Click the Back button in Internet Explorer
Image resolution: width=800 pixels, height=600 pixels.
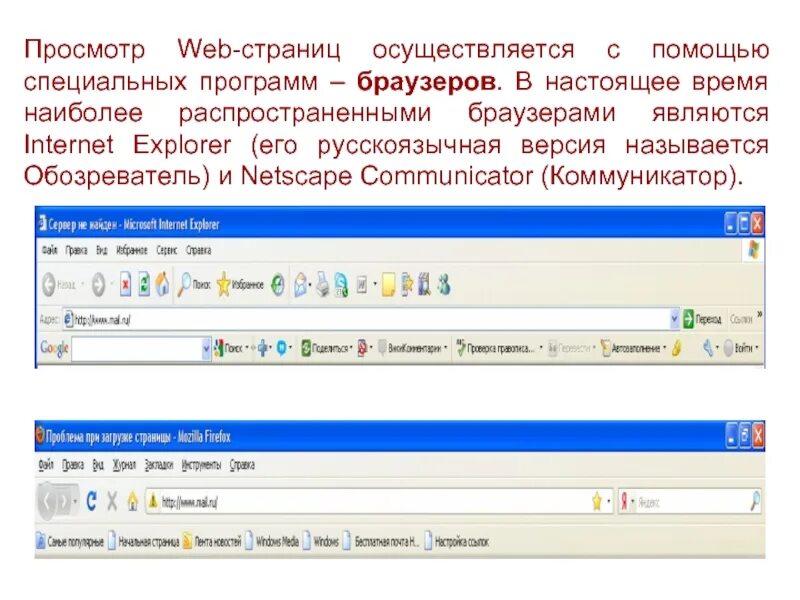pos(58,285)
